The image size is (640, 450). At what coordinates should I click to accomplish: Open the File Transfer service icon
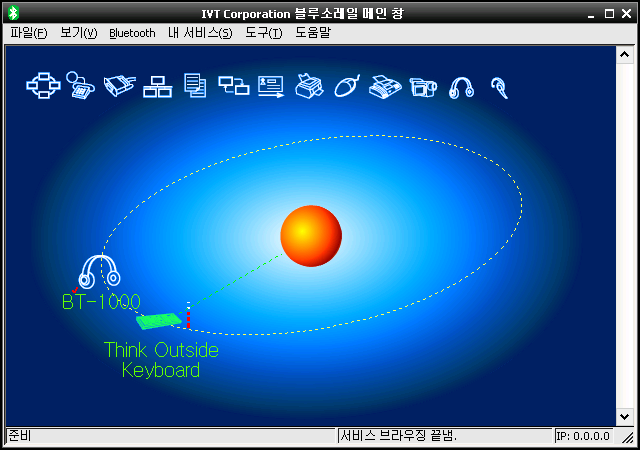(x=195, y=85)
